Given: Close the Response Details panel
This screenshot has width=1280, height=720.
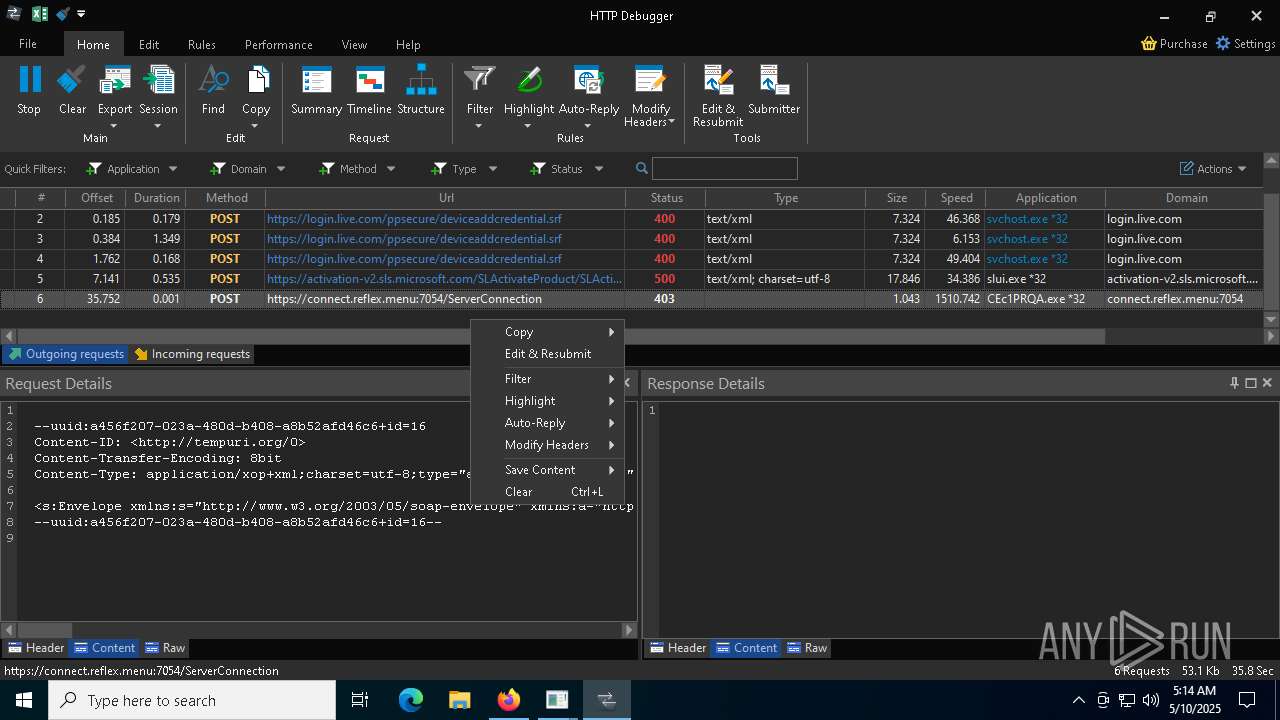Looking at the screenshot, I should point(1267,383).
